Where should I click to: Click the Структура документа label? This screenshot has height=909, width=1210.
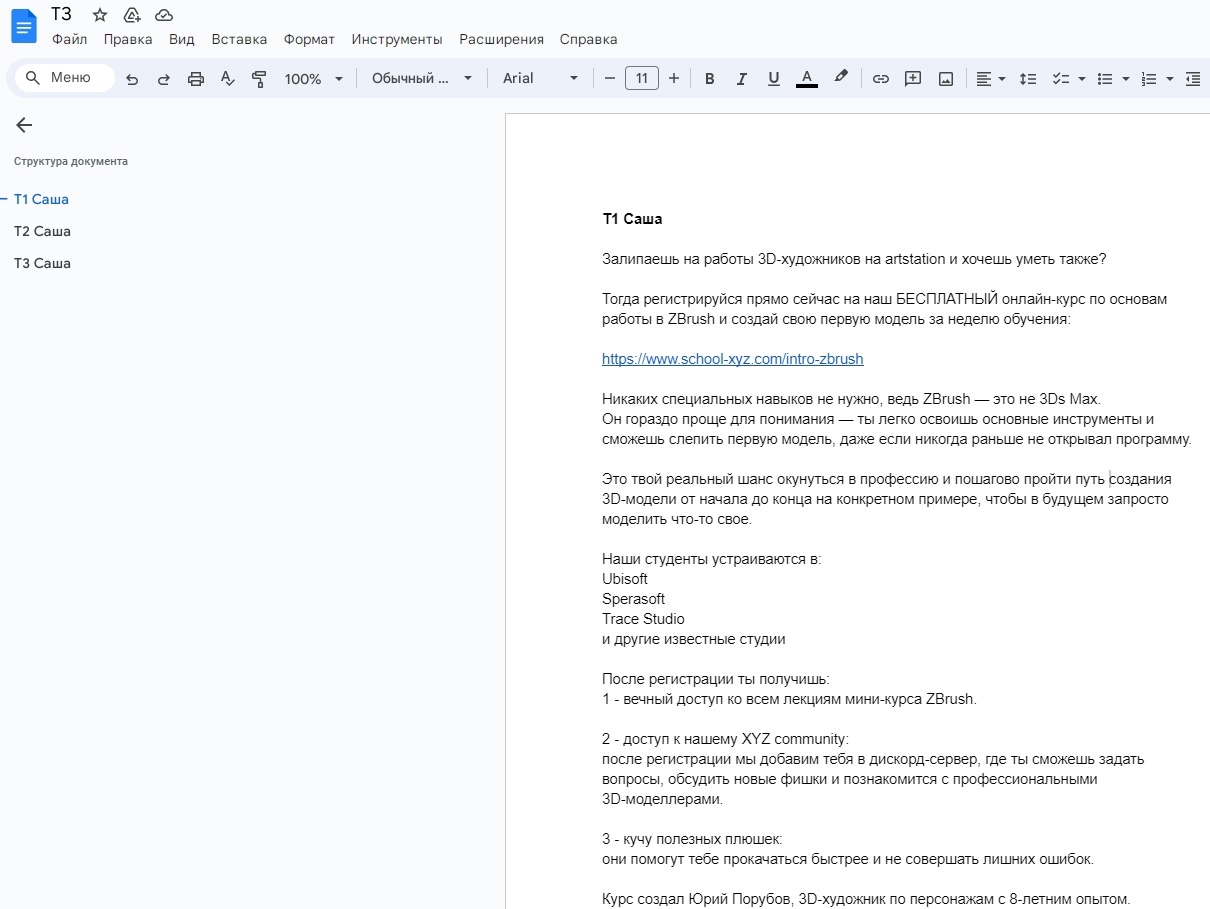(x=71, y=161)
